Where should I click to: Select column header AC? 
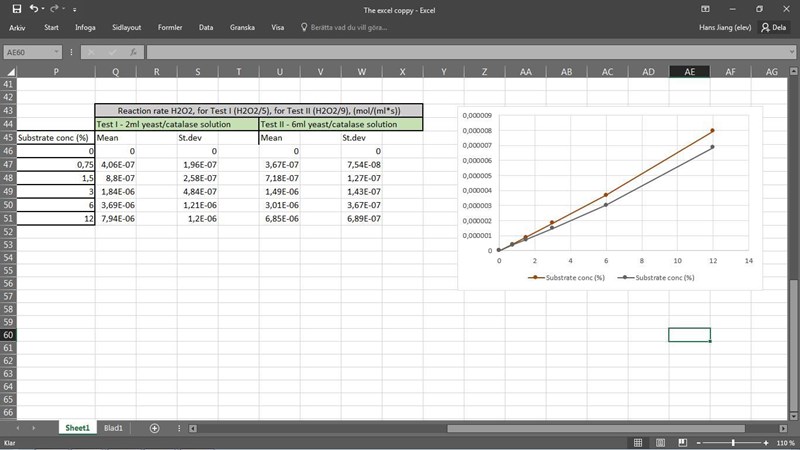coord(607,71)
